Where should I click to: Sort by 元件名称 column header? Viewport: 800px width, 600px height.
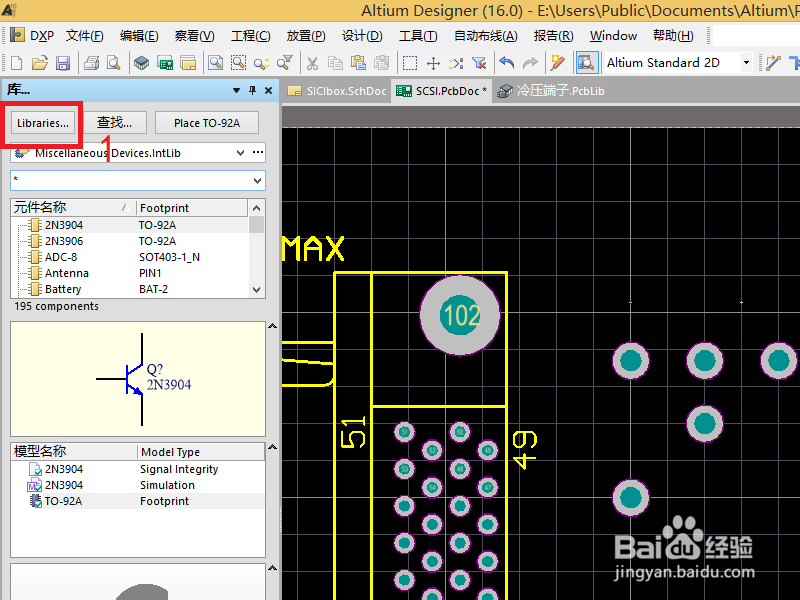tap(72, 208)
